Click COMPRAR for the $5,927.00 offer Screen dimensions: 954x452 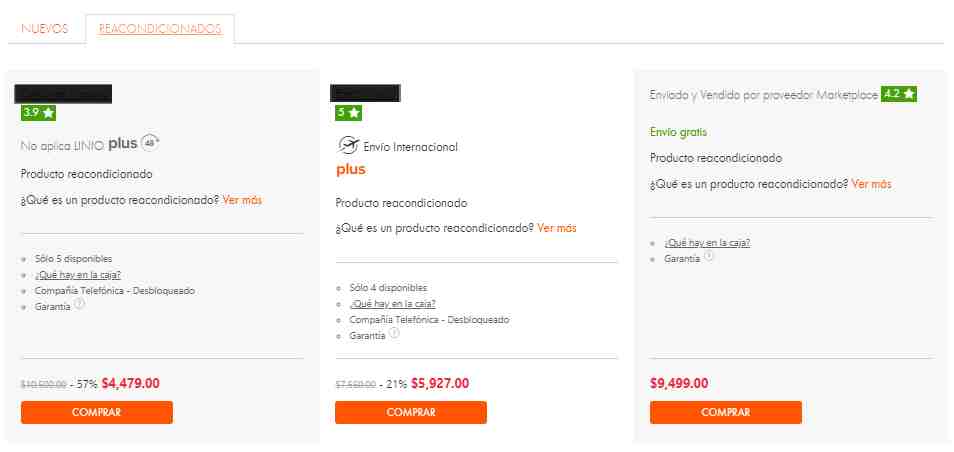click(411, 412)
